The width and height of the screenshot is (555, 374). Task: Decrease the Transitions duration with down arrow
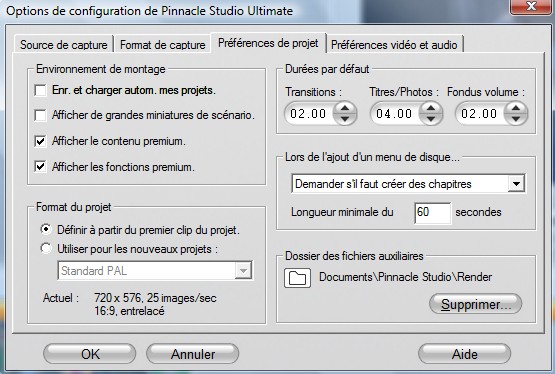(x=344, y=119)
